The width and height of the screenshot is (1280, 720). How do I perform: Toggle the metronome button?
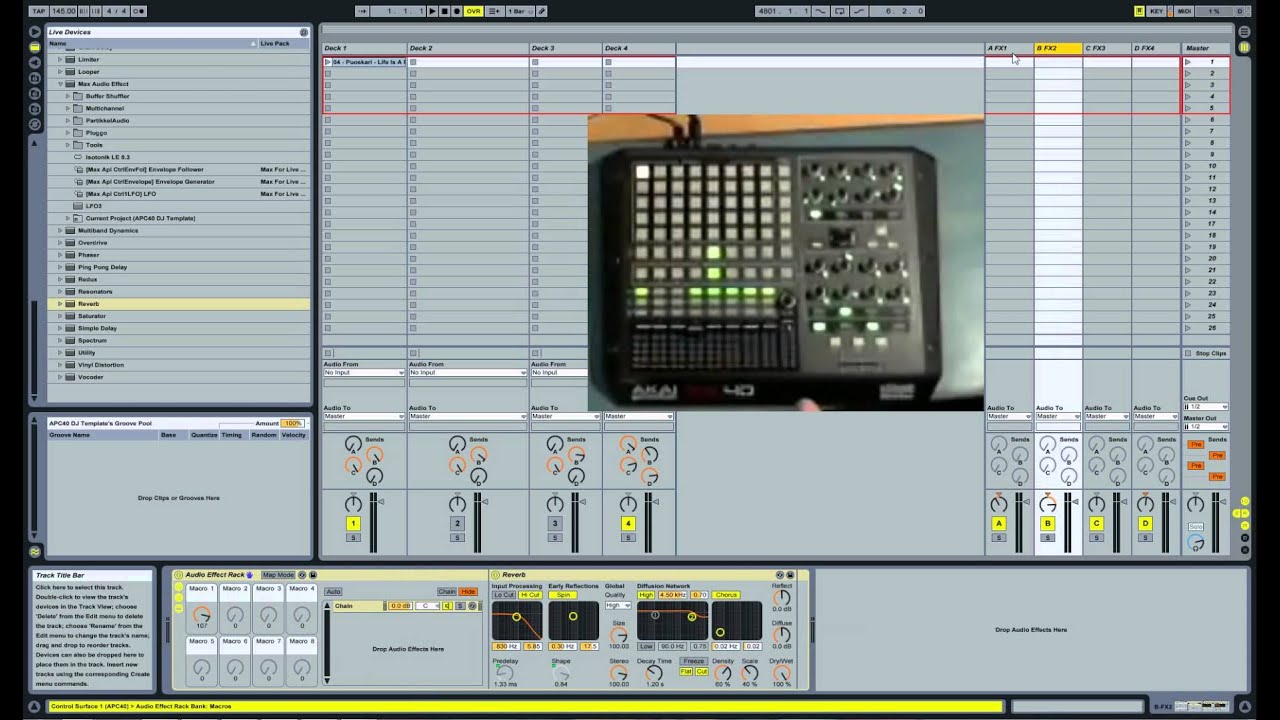138,11
